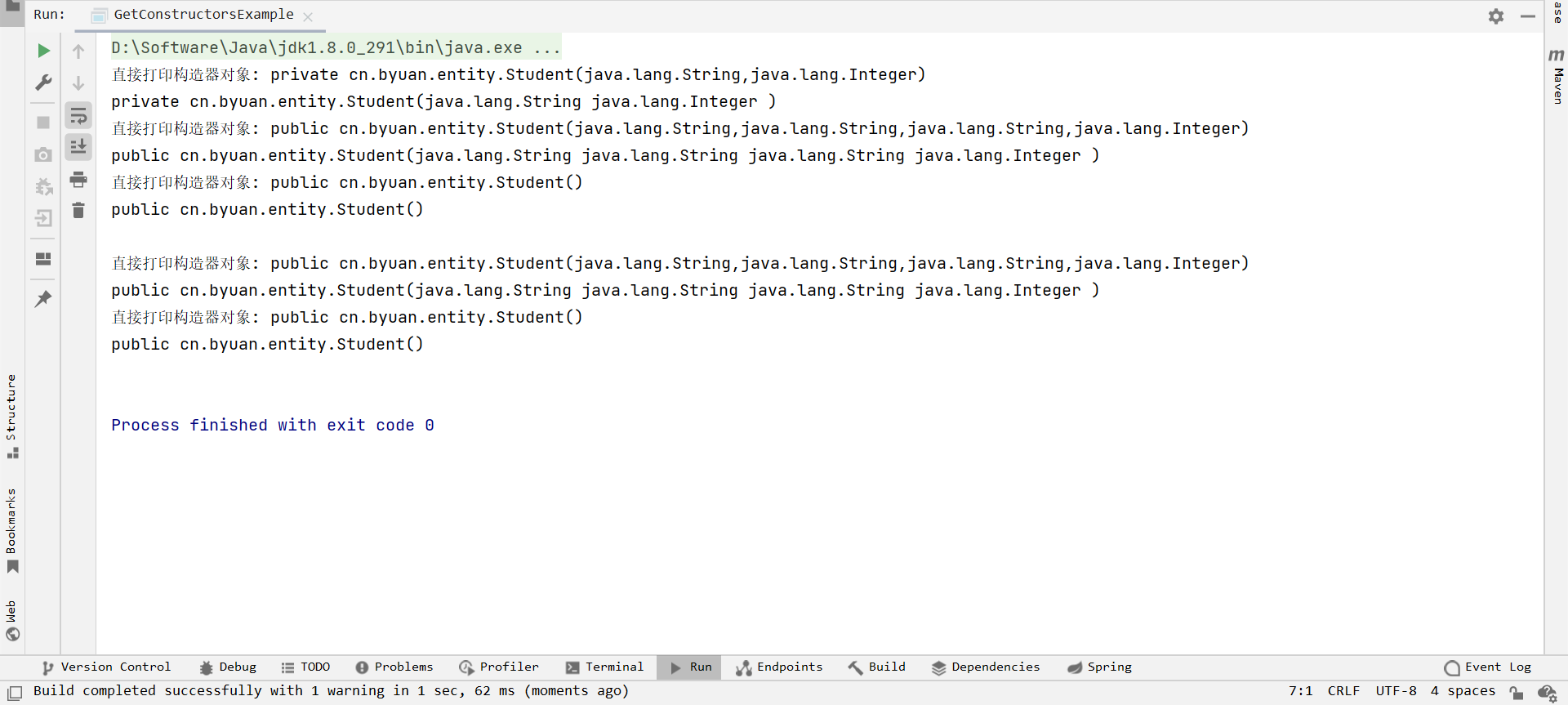Screen dimensions: 1568x705
Task: Click the Attach Debugger bug icon
Action: pos(44,186)
